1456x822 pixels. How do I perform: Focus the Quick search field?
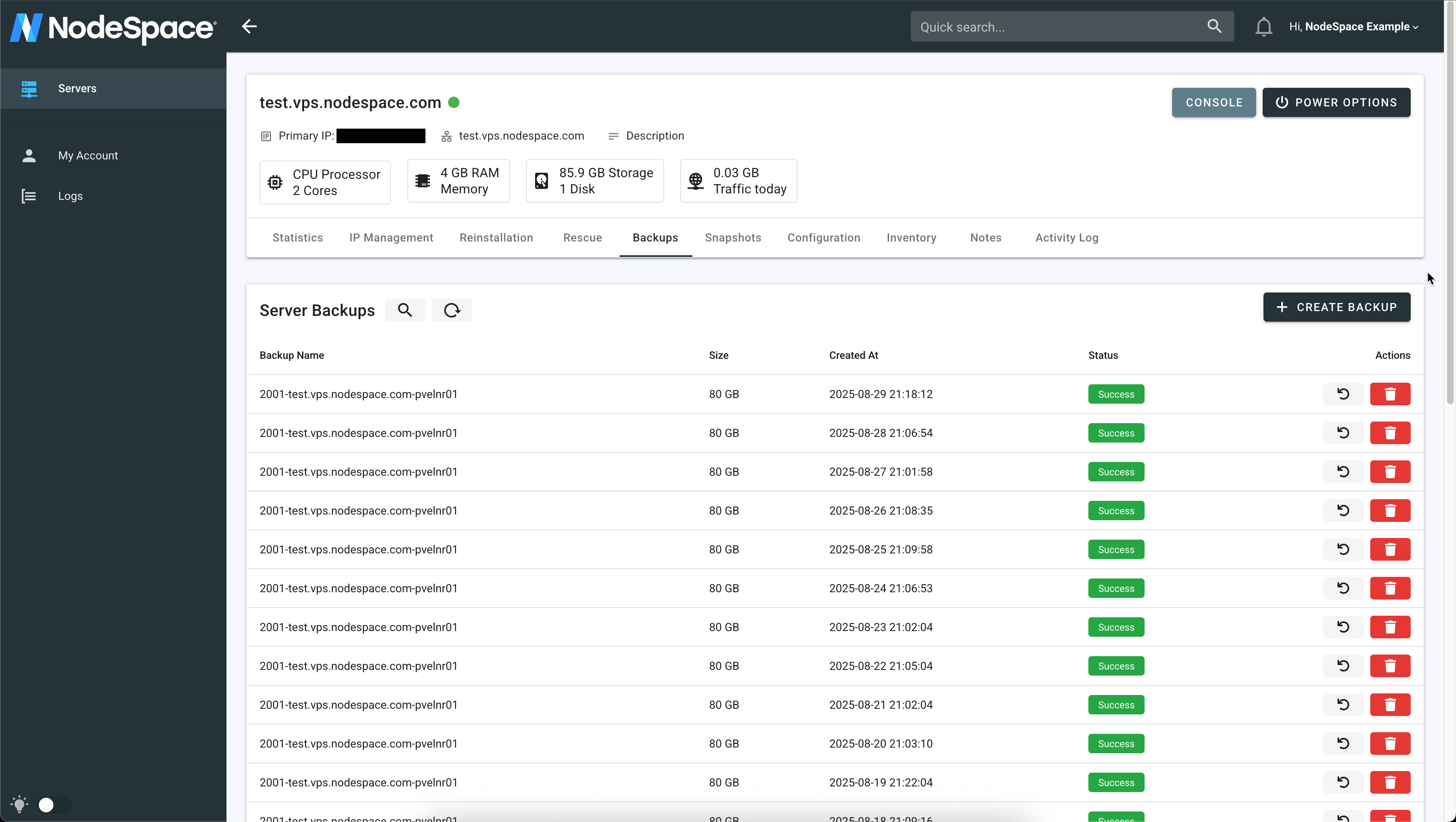[x=1057, y=27]
